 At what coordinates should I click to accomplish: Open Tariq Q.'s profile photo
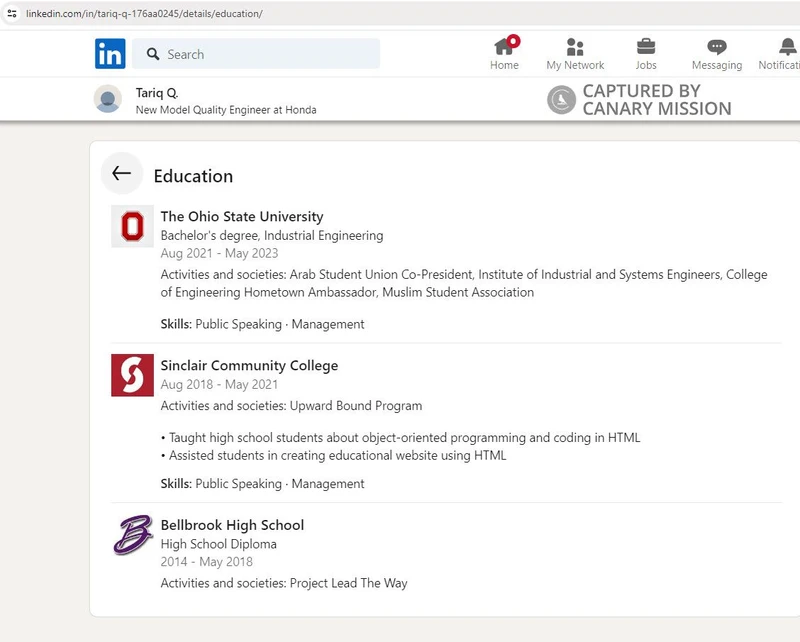[107, 100]
